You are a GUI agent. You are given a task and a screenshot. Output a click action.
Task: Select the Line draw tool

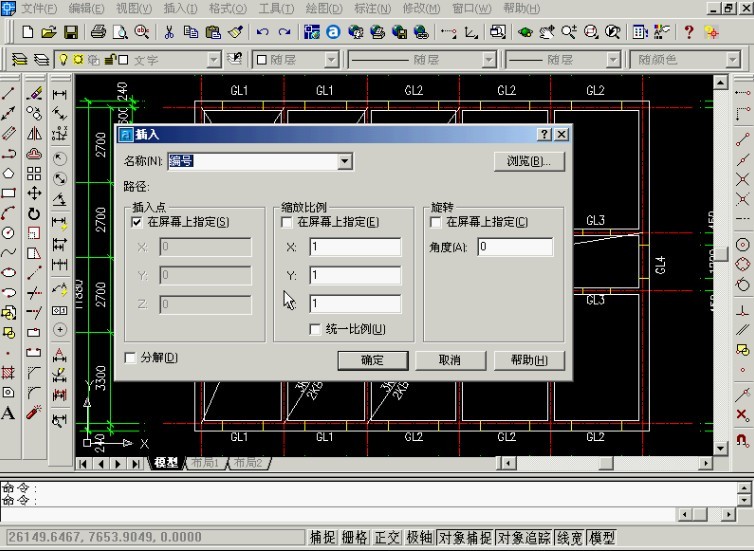pyautogui.click(x=9, y=93)
